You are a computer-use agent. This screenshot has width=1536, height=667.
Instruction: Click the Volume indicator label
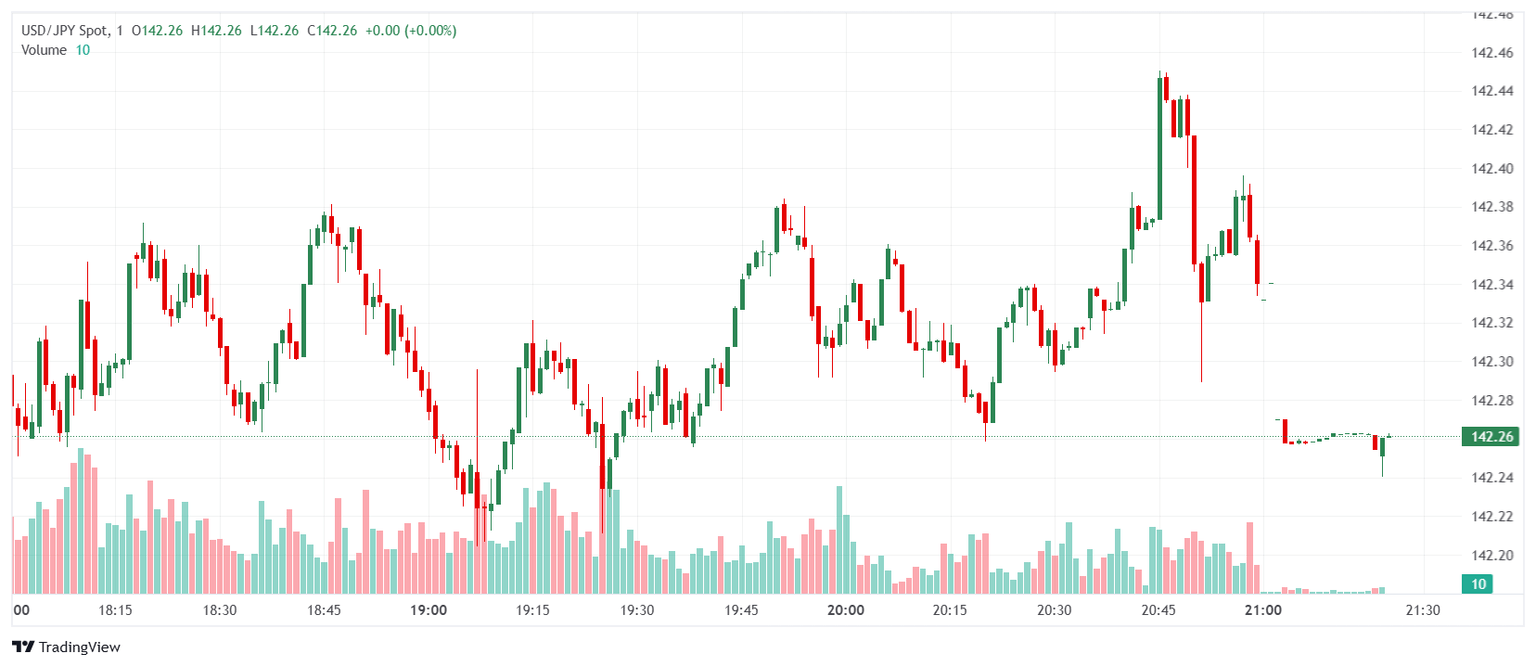tap(44, 50)
